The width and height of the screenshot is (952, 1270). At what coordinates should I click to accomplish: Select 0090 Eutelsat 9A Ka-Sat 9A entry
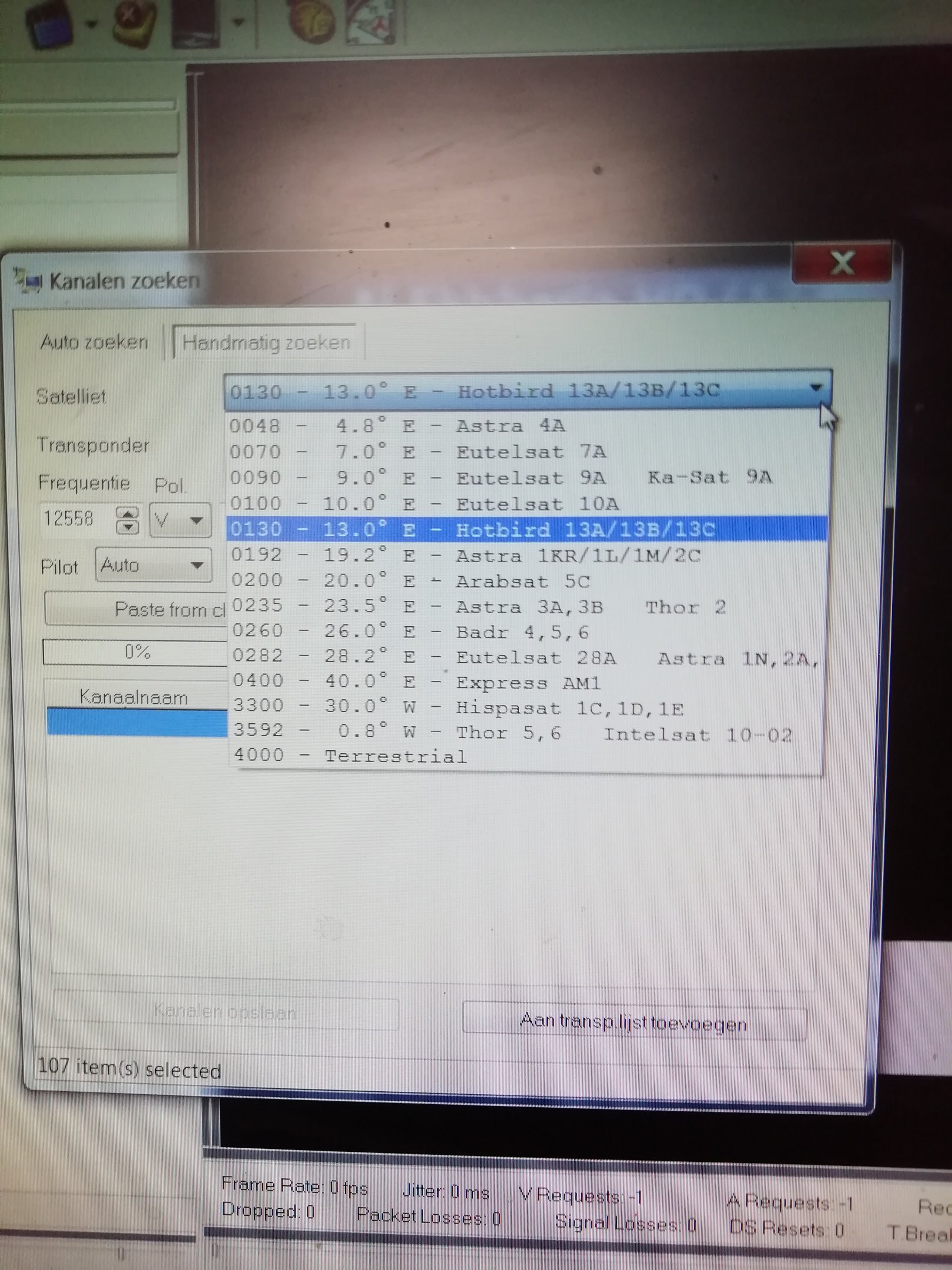527,477
